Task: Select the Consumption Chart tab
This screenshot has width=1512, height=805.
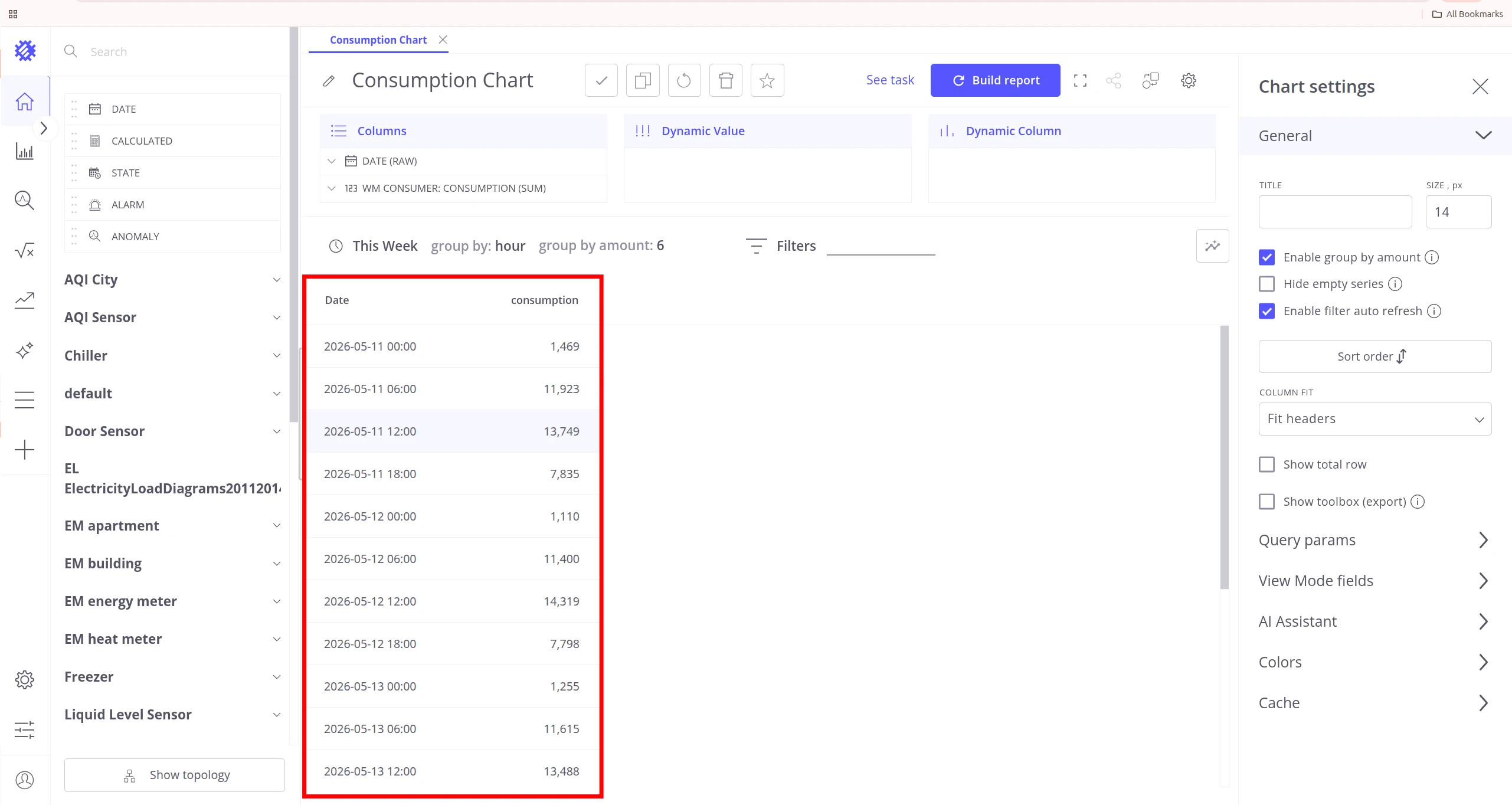Action: pyautogui.click(x=378, y=40)
